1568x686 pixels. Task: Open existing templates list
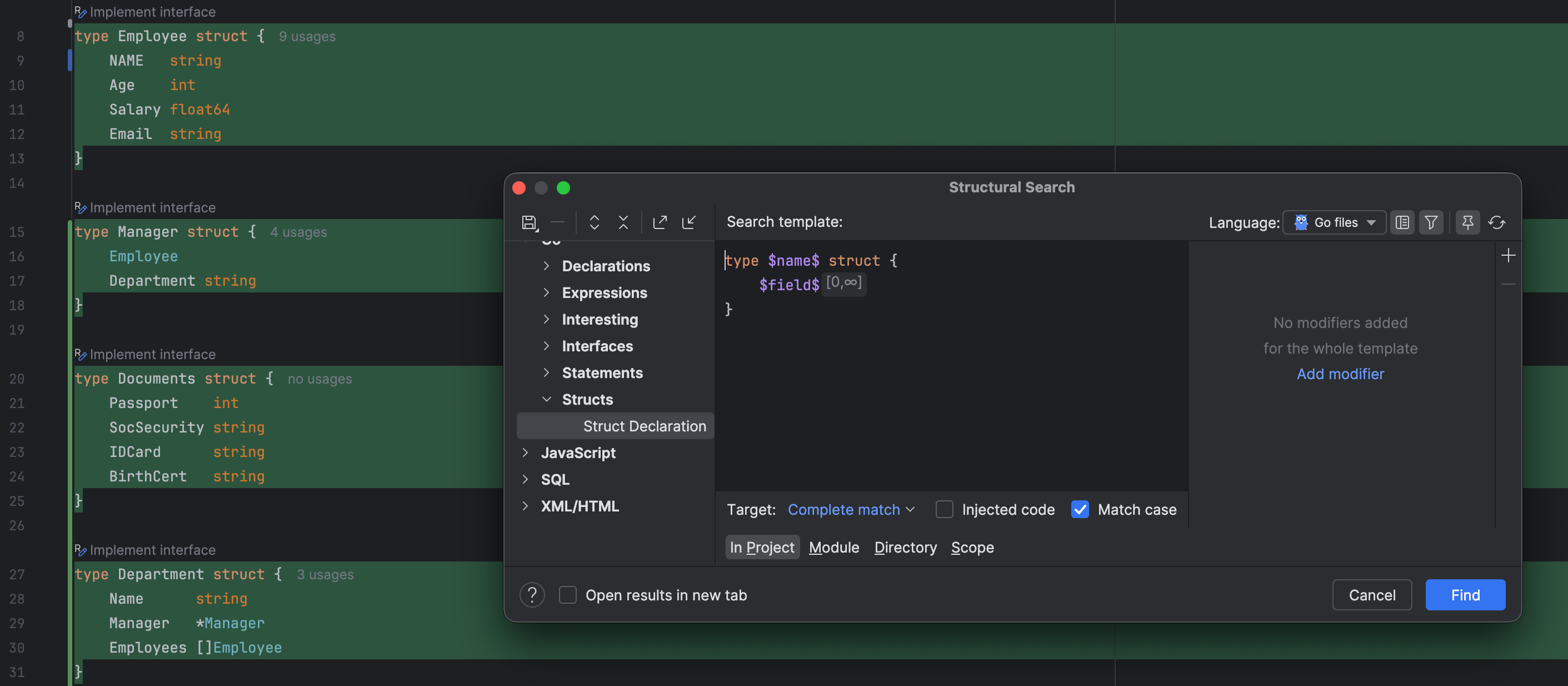point(1402,222)
